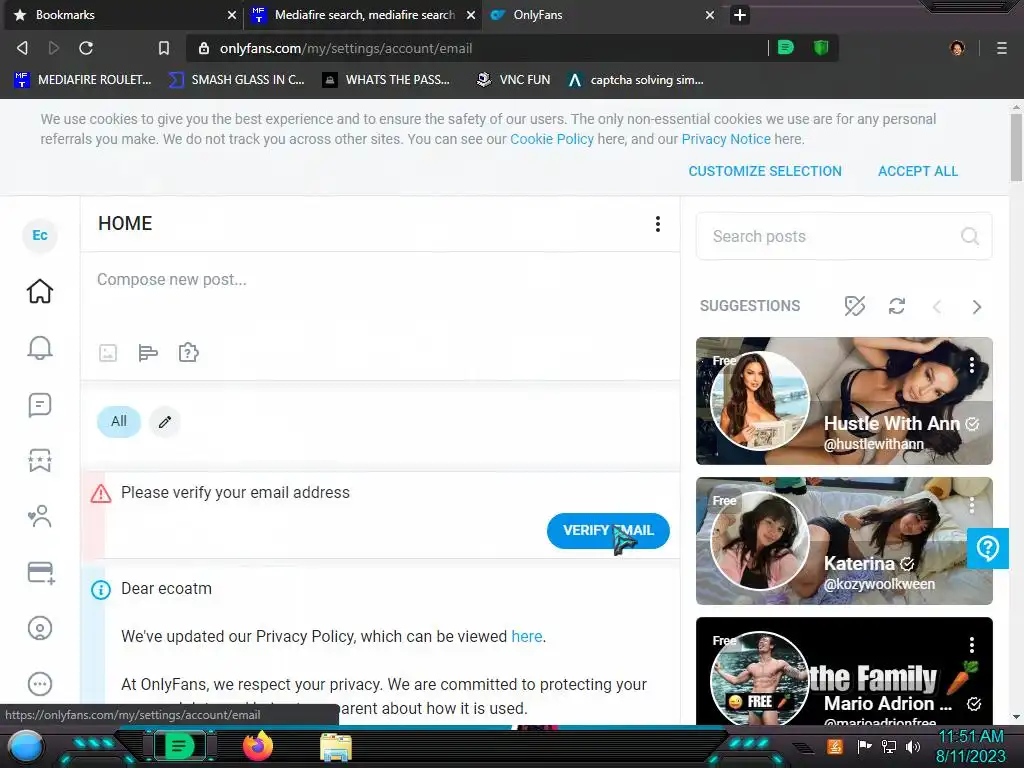Click the search magnifier icon
1024x768 pixels.
(x=970, y=236)
